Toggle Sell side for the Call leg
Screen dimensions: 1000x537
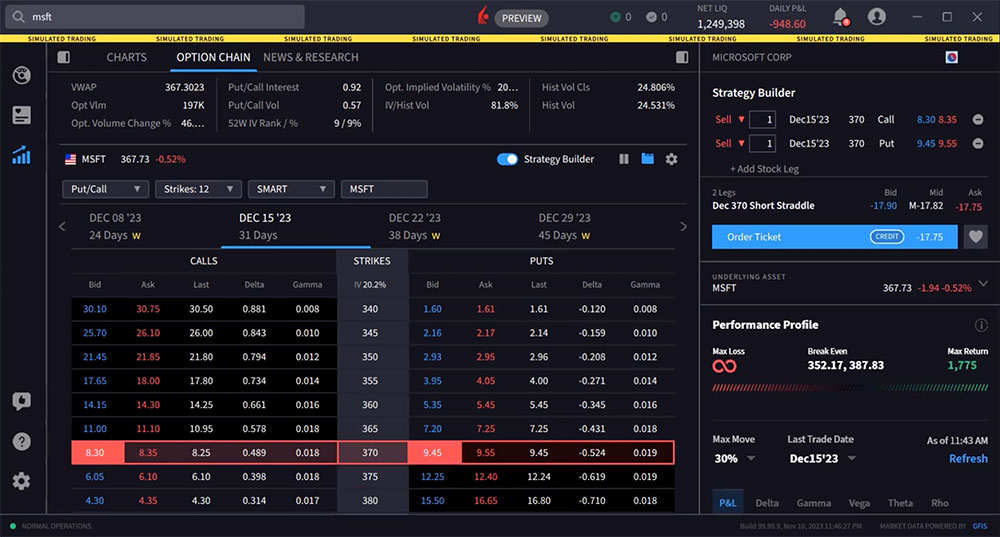tap(730, 119)
